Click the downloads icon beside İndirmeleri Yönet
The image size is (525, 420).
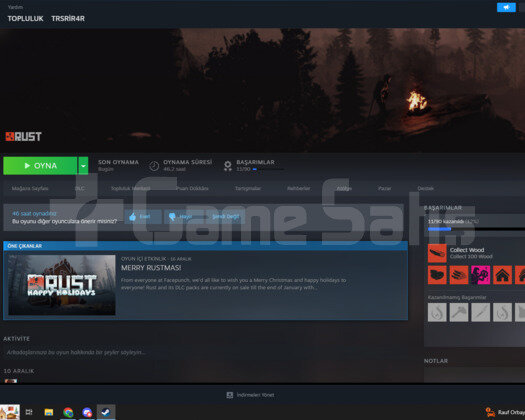tap(230, 395)
